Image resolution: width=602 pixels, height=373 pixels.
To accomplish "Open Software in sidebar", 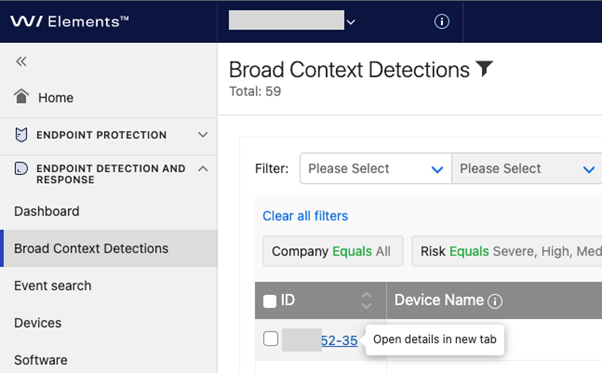I will point(41,360).
